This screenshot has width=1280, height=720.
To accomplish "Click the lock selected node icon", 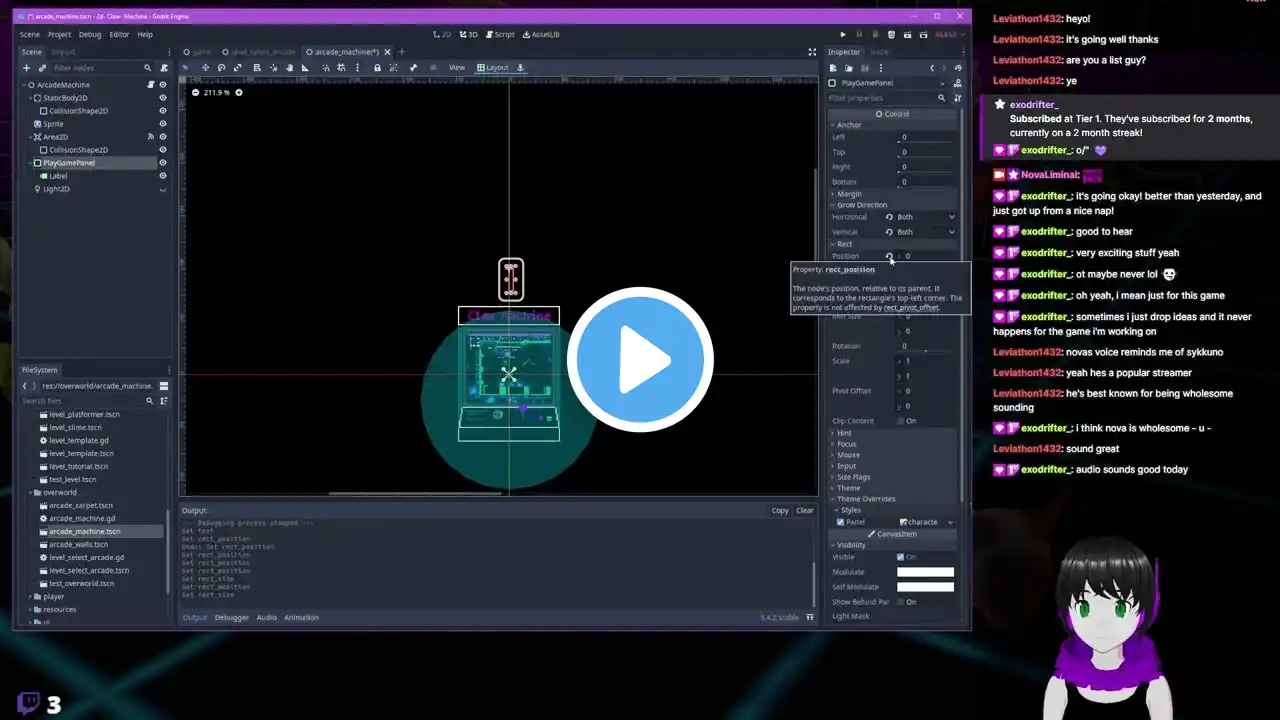I will point(377,68).
